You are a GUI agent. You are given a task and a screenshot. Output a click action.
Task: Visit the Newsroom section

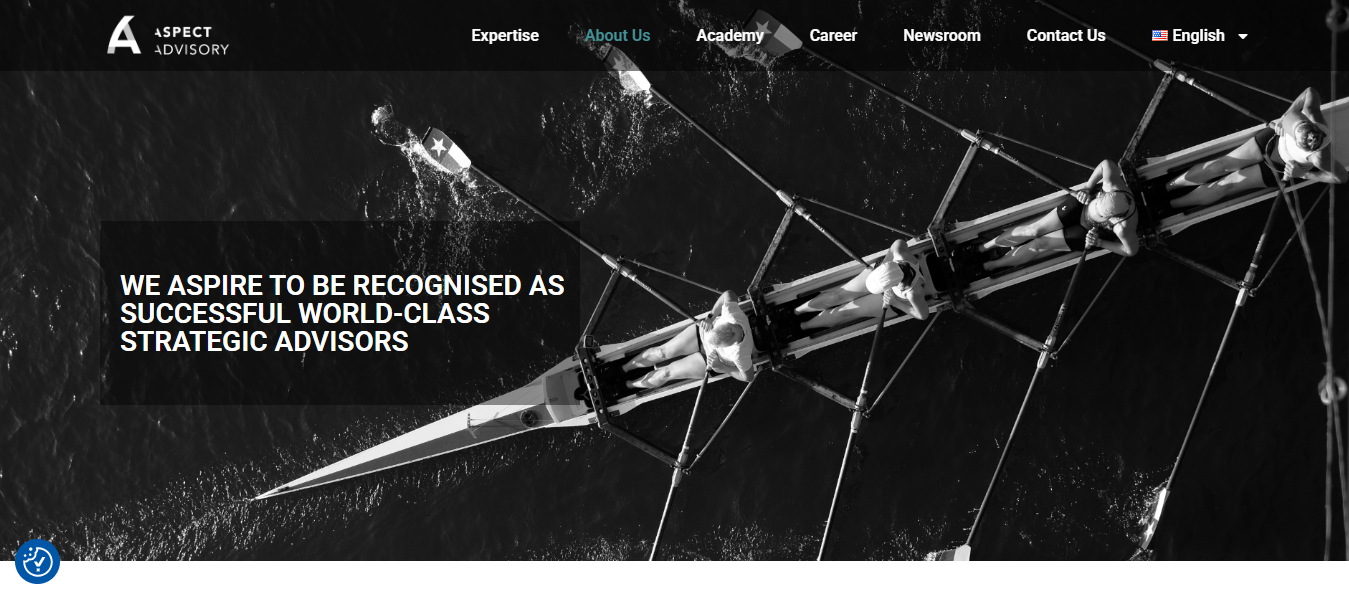[942, 35]
